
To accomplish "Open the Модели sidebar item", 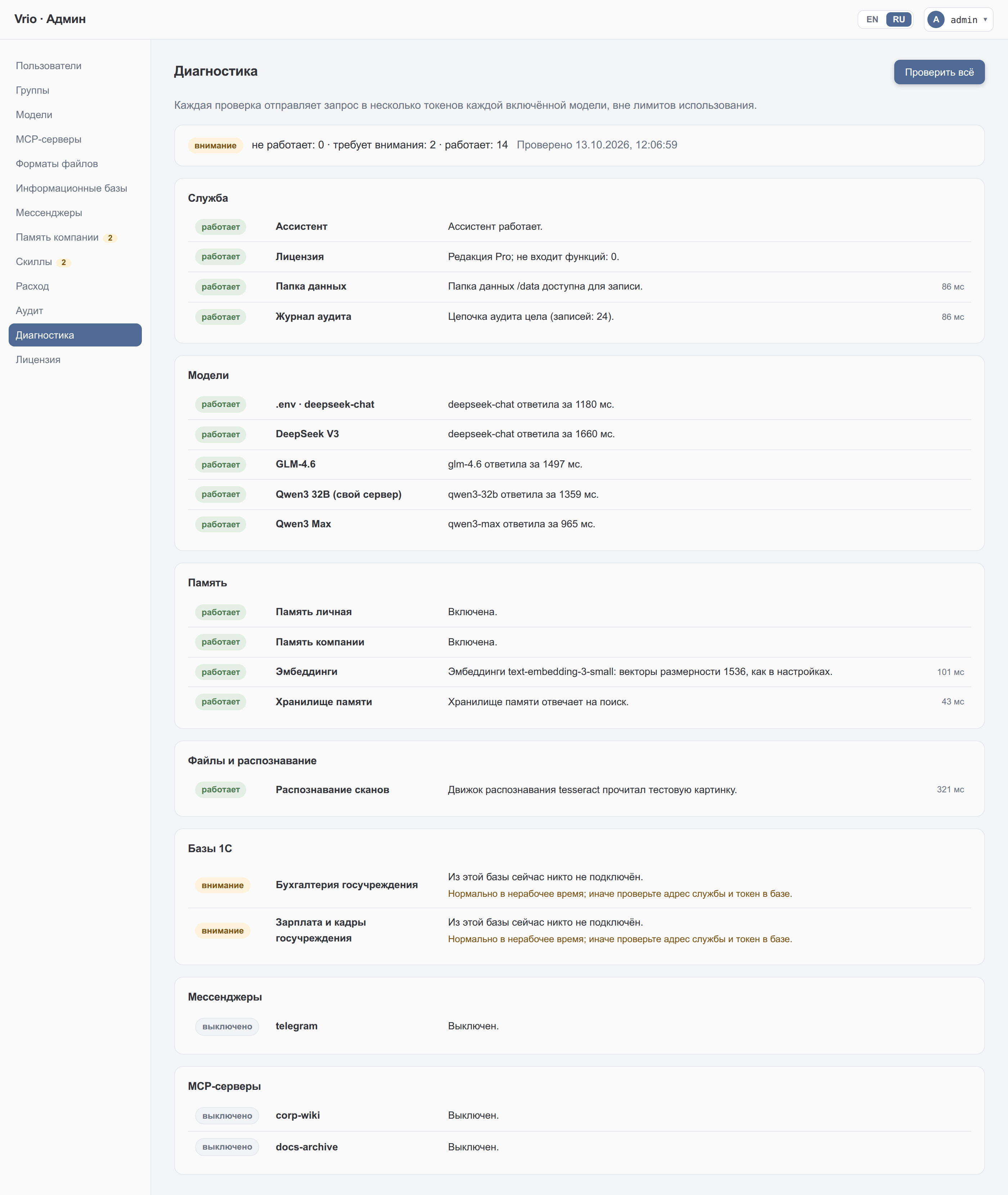I will 75,115.
